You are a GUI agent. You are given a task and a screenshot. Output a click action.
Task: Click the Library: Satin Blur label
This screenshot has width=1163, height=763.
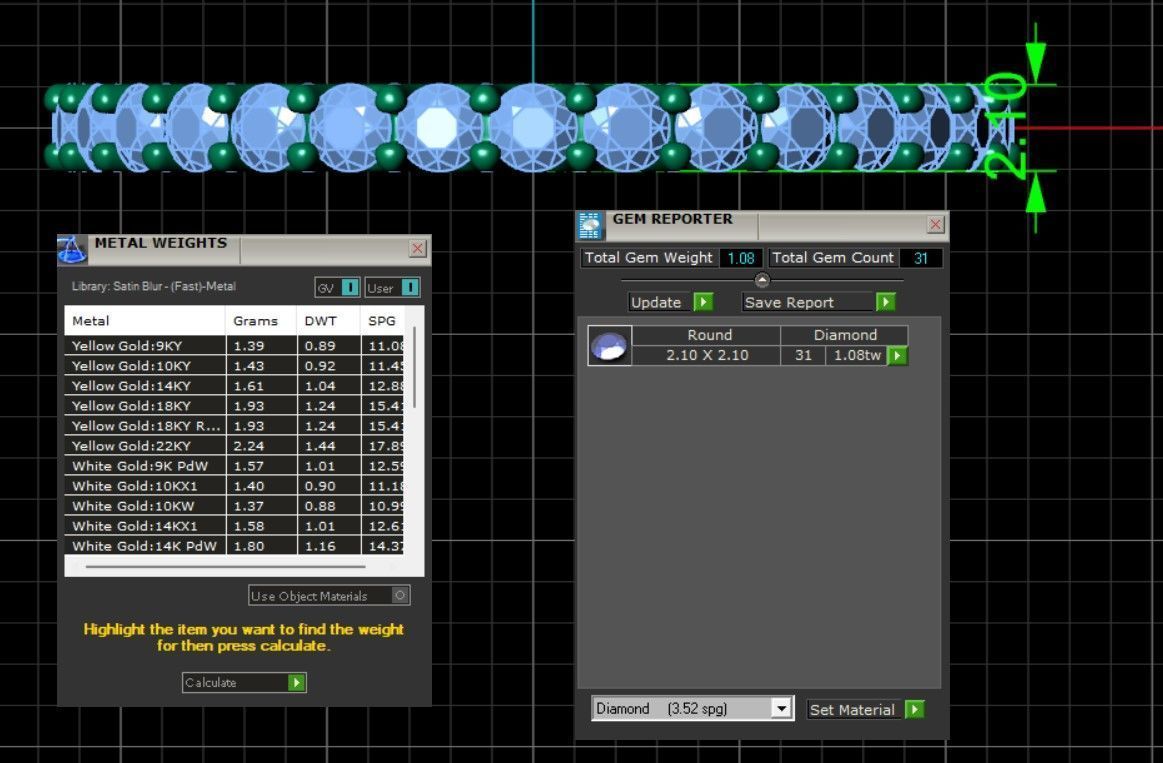point(154,286)
